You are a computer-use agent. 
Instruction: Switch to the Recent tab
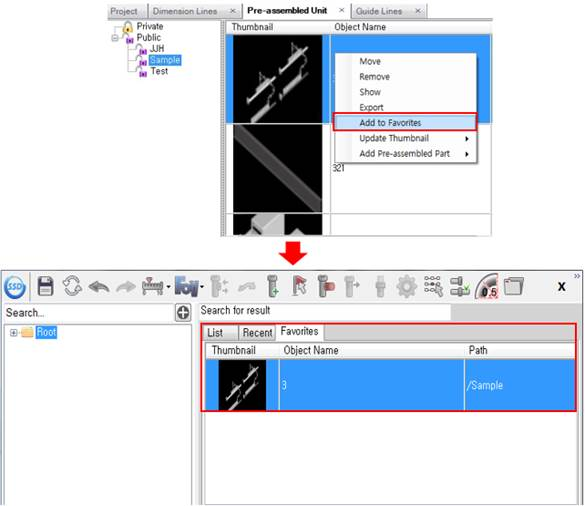(257, 332)
